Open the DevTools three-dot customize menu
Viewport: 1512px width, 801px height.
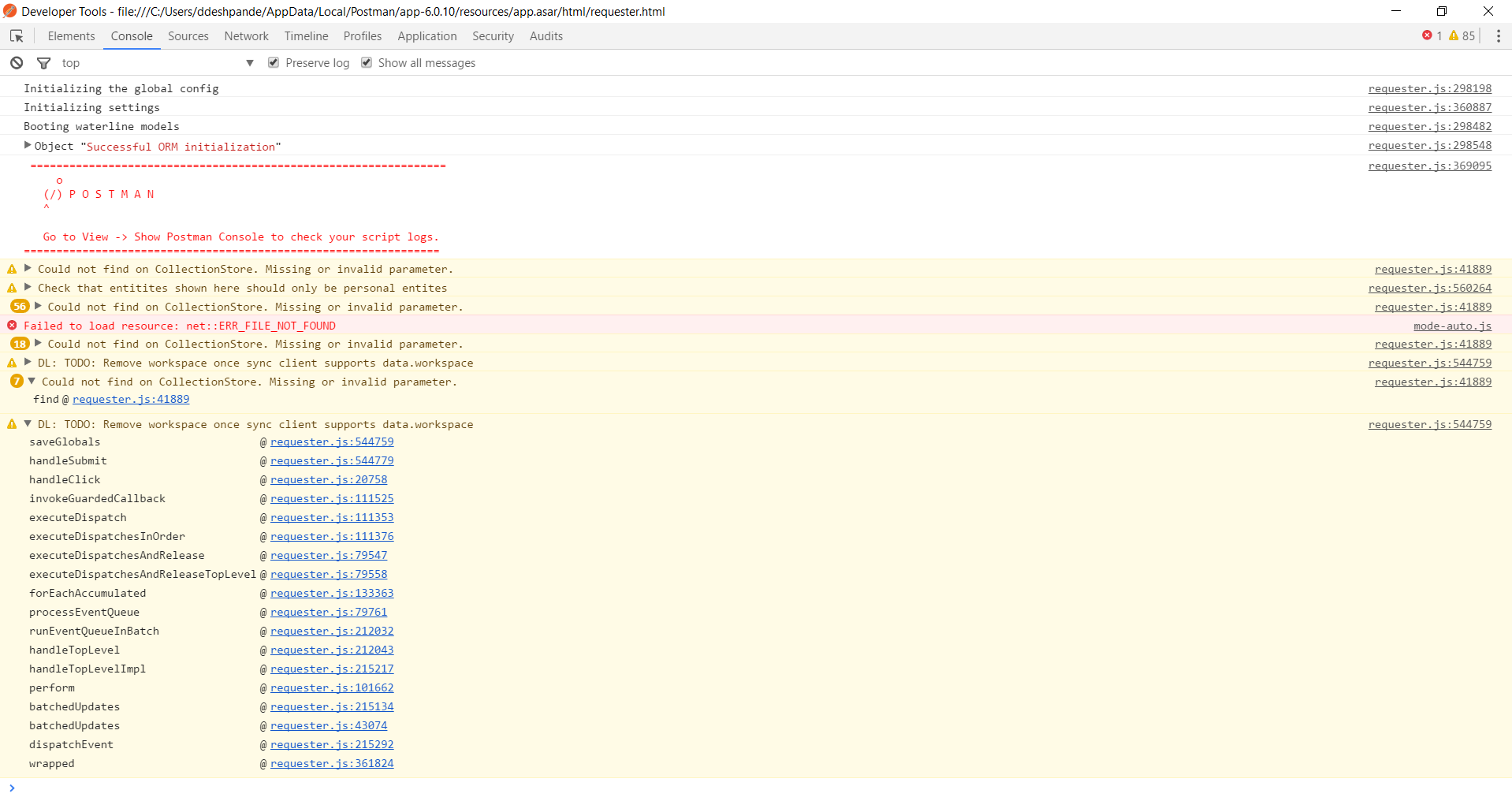coord(1499,36)
